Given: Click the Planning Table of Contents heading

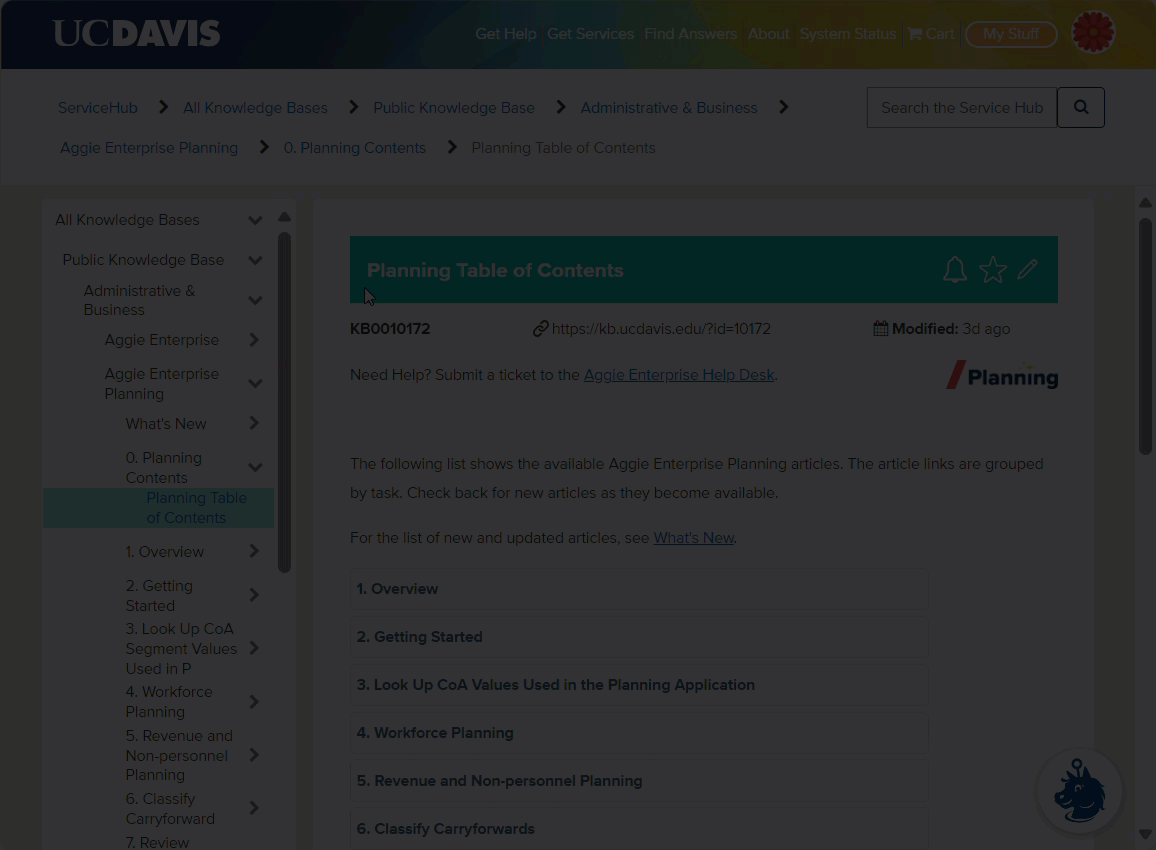Looking at the screenshot, I should point(495,271).
